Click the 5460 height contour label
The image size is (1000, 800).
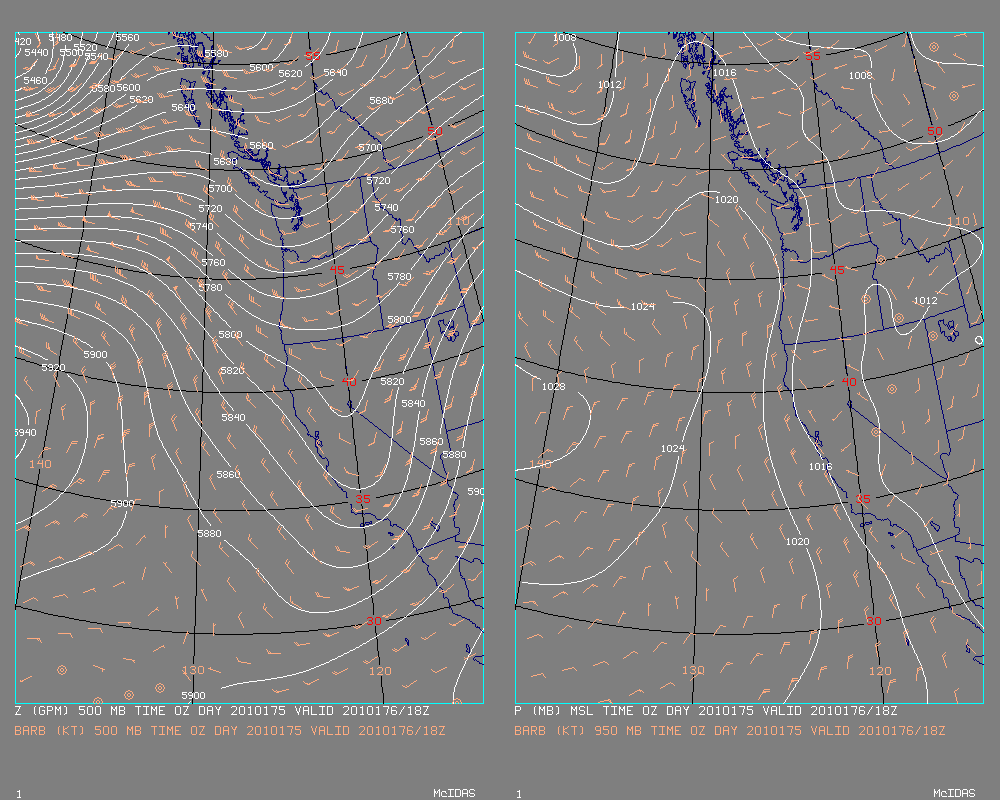point(35,80)
